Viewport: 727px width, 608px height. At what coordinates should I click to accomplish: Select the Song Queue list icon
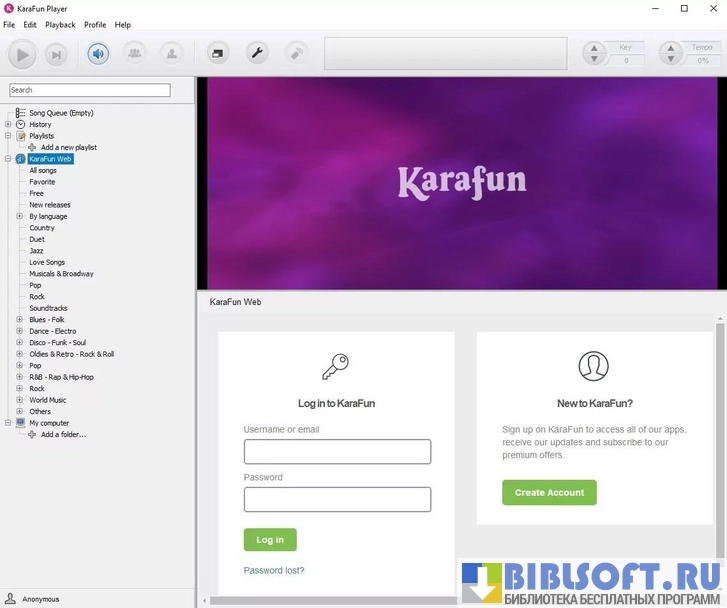pos(20,113)
